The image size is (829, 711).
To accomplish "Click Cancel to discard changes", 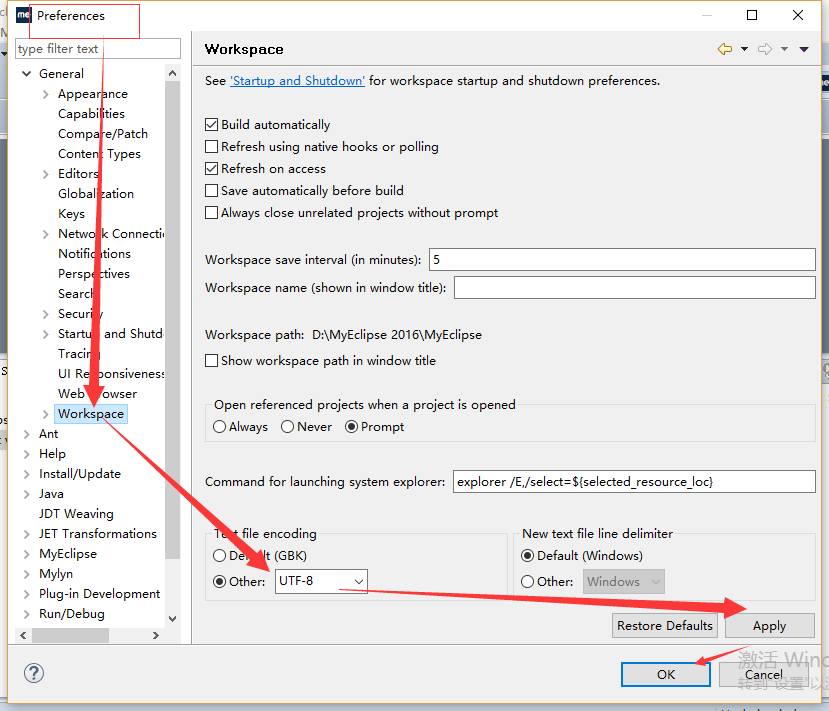I will 763,675.
